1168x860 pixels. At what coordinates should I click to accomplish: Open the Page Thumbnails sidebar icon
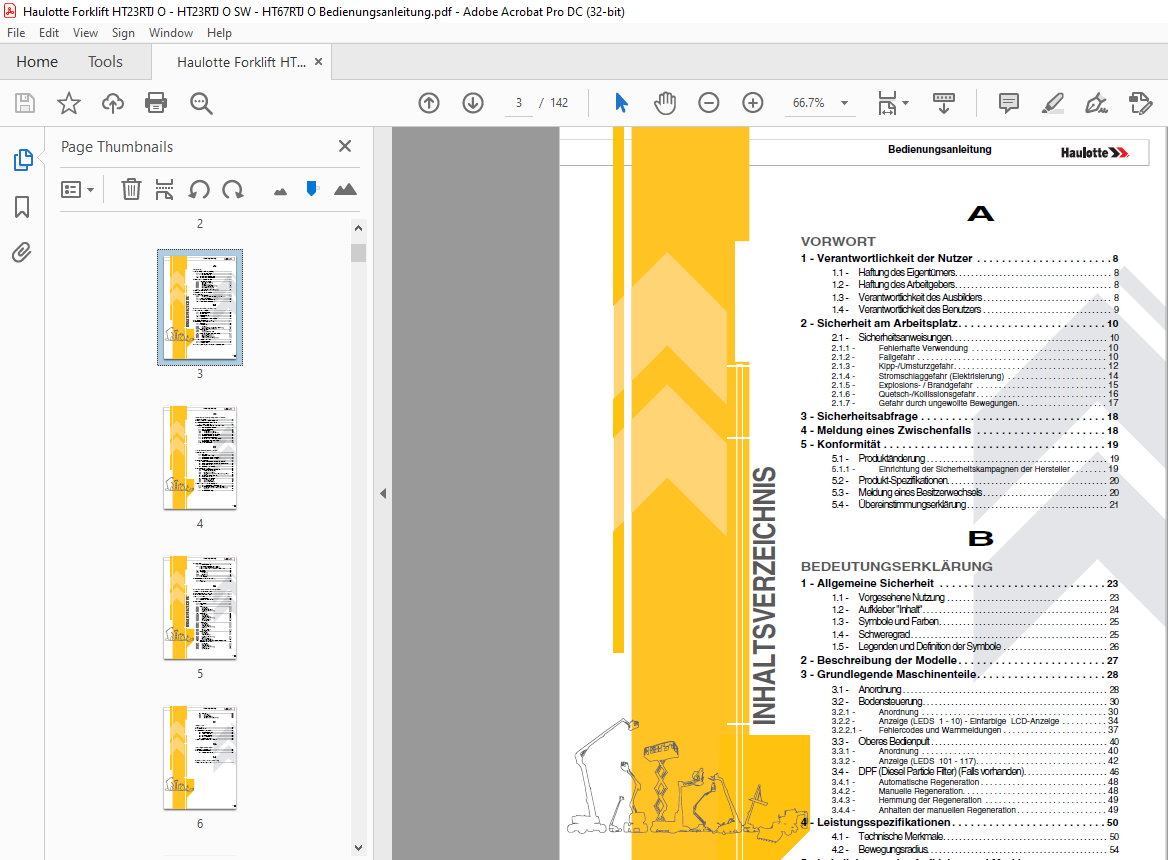click(23, 159)
